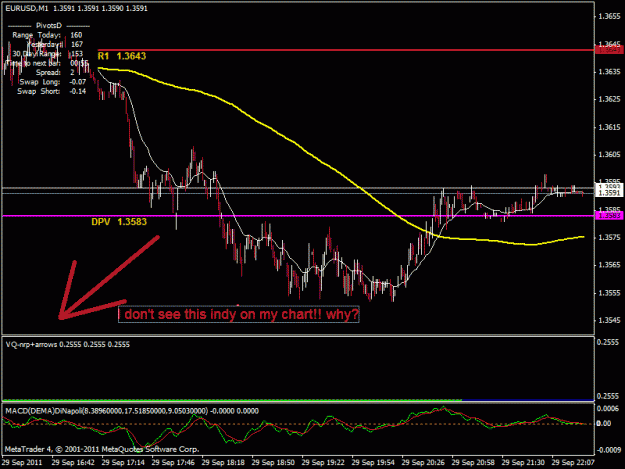The image size is (625, 469).
Task: Select the blue VQ indicator line segment
Action: point(528,400)
